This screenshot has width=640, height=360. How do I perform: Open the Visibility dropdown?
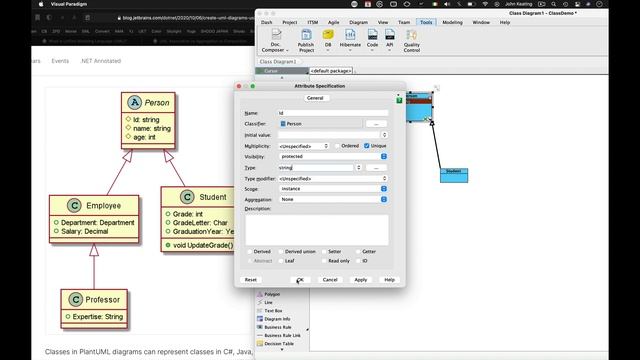333,156
